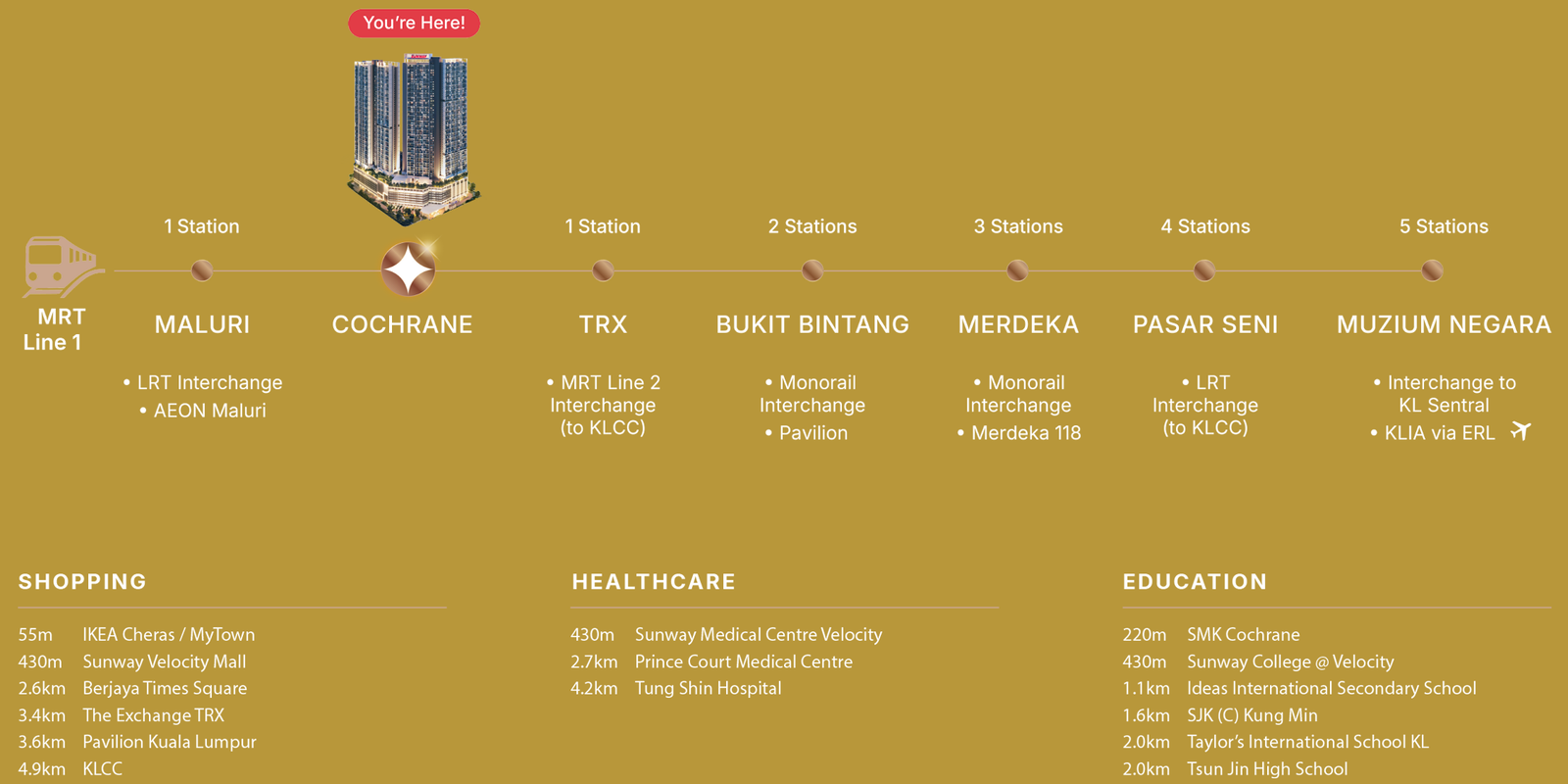The image size is (1568, 784).
Task: Click MRT Line 2 Interchange under TRX
Action: [603, 405]
